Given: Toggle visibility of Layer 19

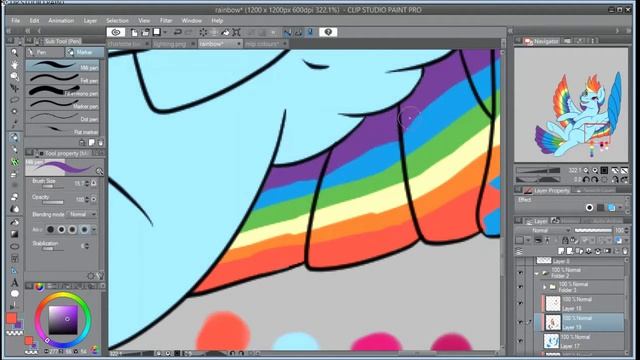Looking at the screenshot, I should coord(520,322).
